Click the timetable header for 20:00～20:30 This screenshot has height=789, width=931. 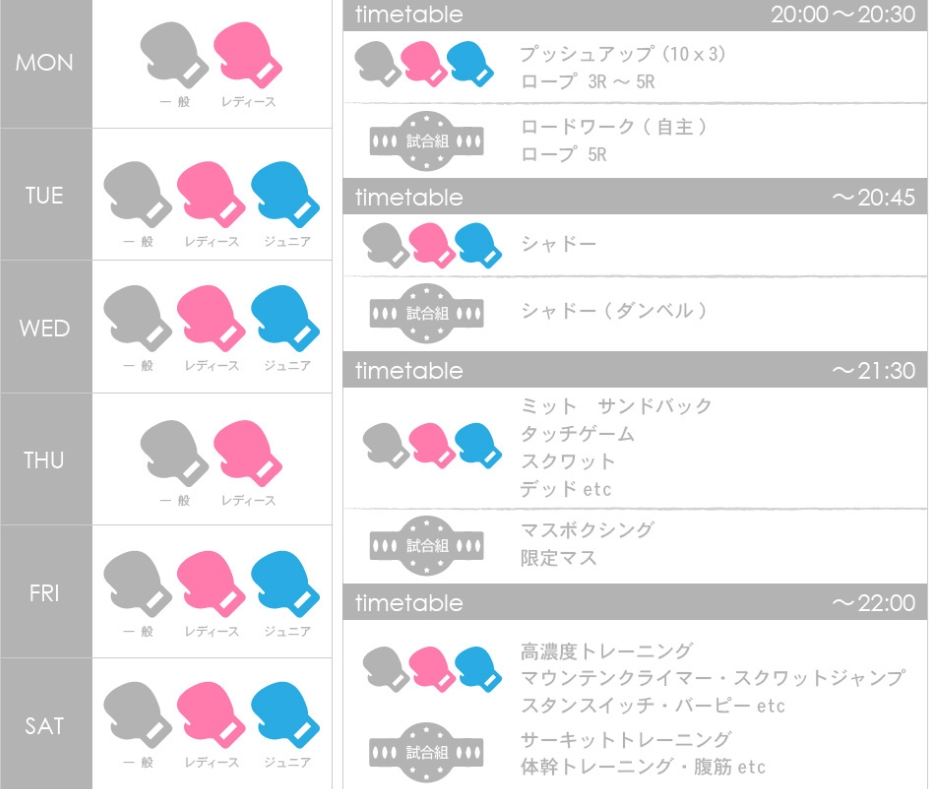click(635, 15)
